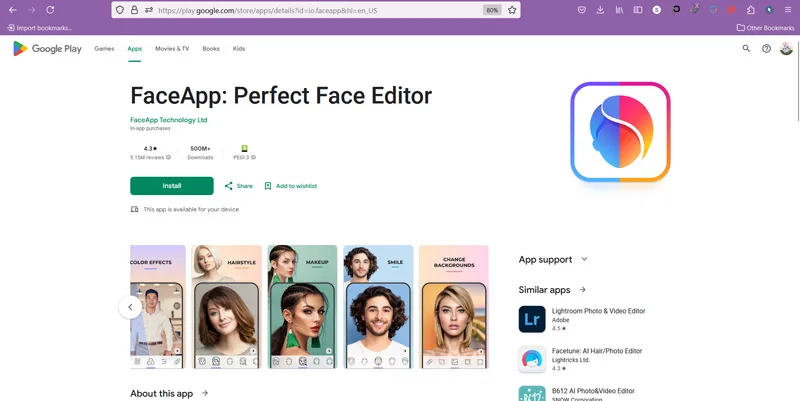
Task: Click the B612 app icon
Action: [532, 393]
